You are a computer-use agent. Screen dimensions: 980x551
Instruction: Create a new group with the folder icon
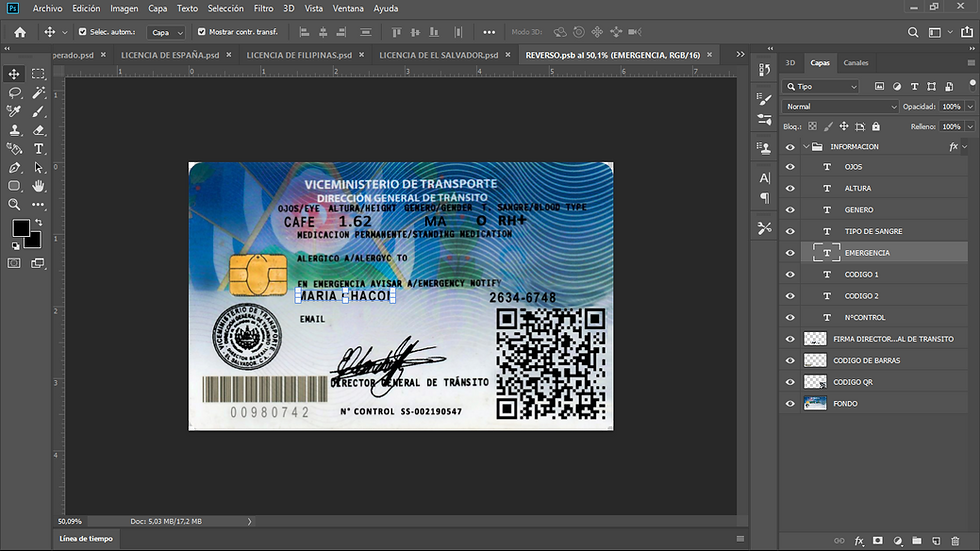917,541
